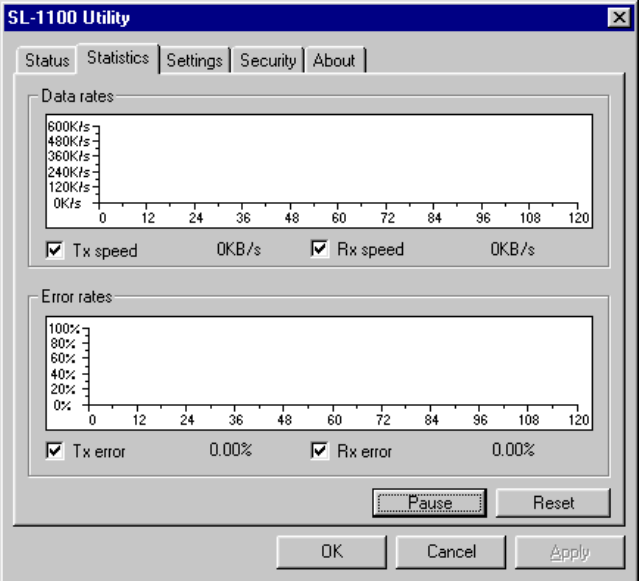
Task: Close the SL-1100 Utility window
Action: [x=619, y=18]
